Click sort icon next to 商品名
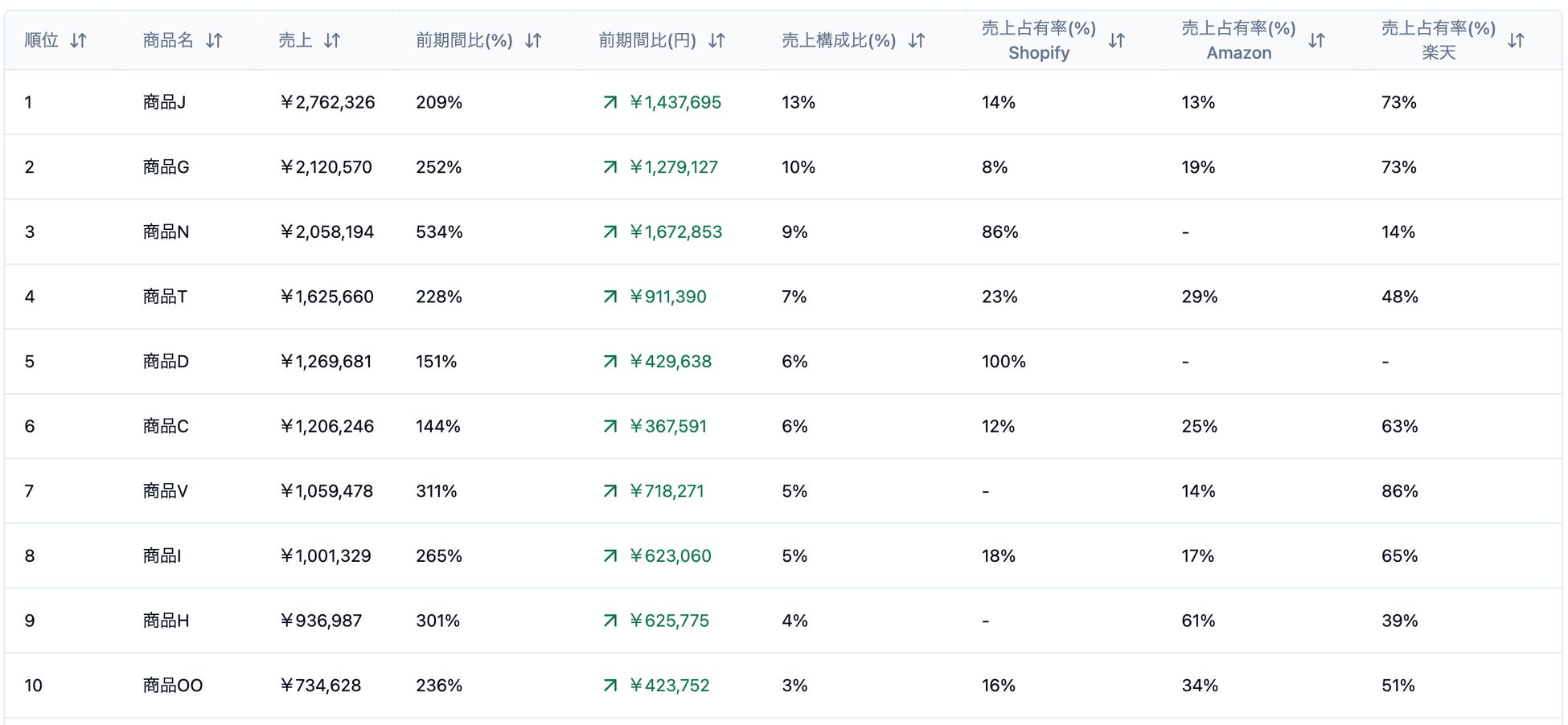Image resolution: width=1568 pixels, height=725 pixels. (x=214, y=40)
